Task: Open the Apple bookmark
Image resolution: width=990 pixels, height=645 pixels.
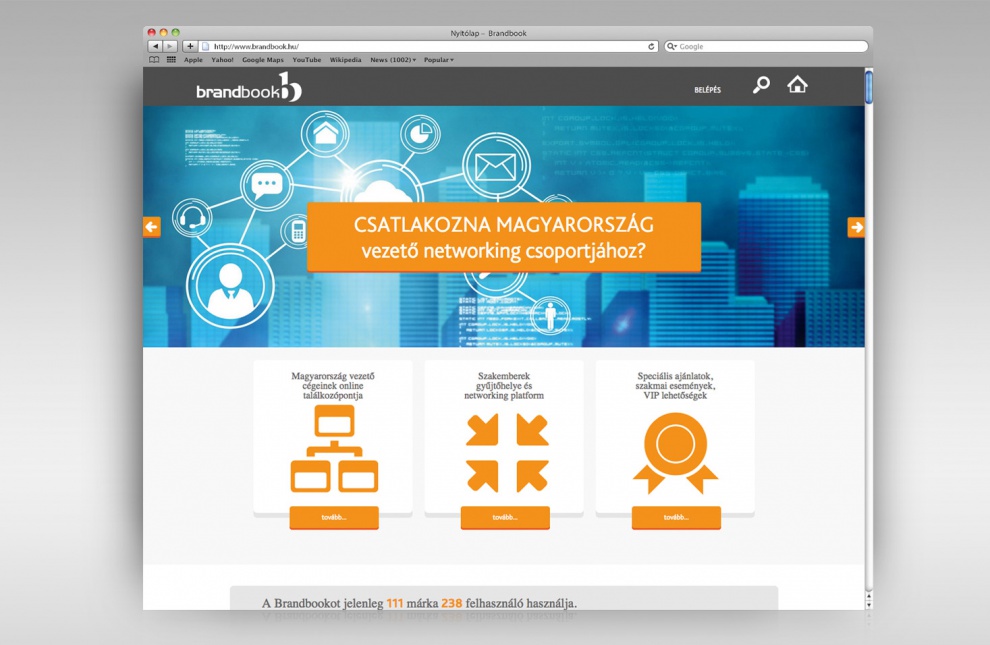Action: pos(193,60)
